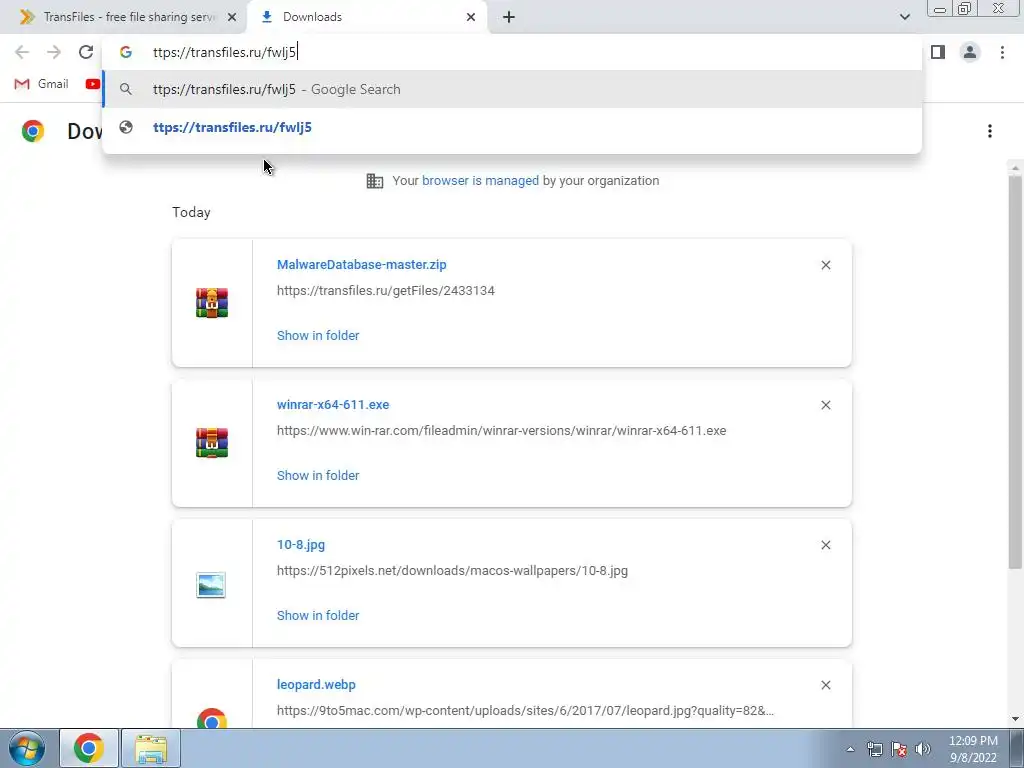Click the 'Today' date heading
Viewport: 1024px width, 768px height.
pos(191,212)
